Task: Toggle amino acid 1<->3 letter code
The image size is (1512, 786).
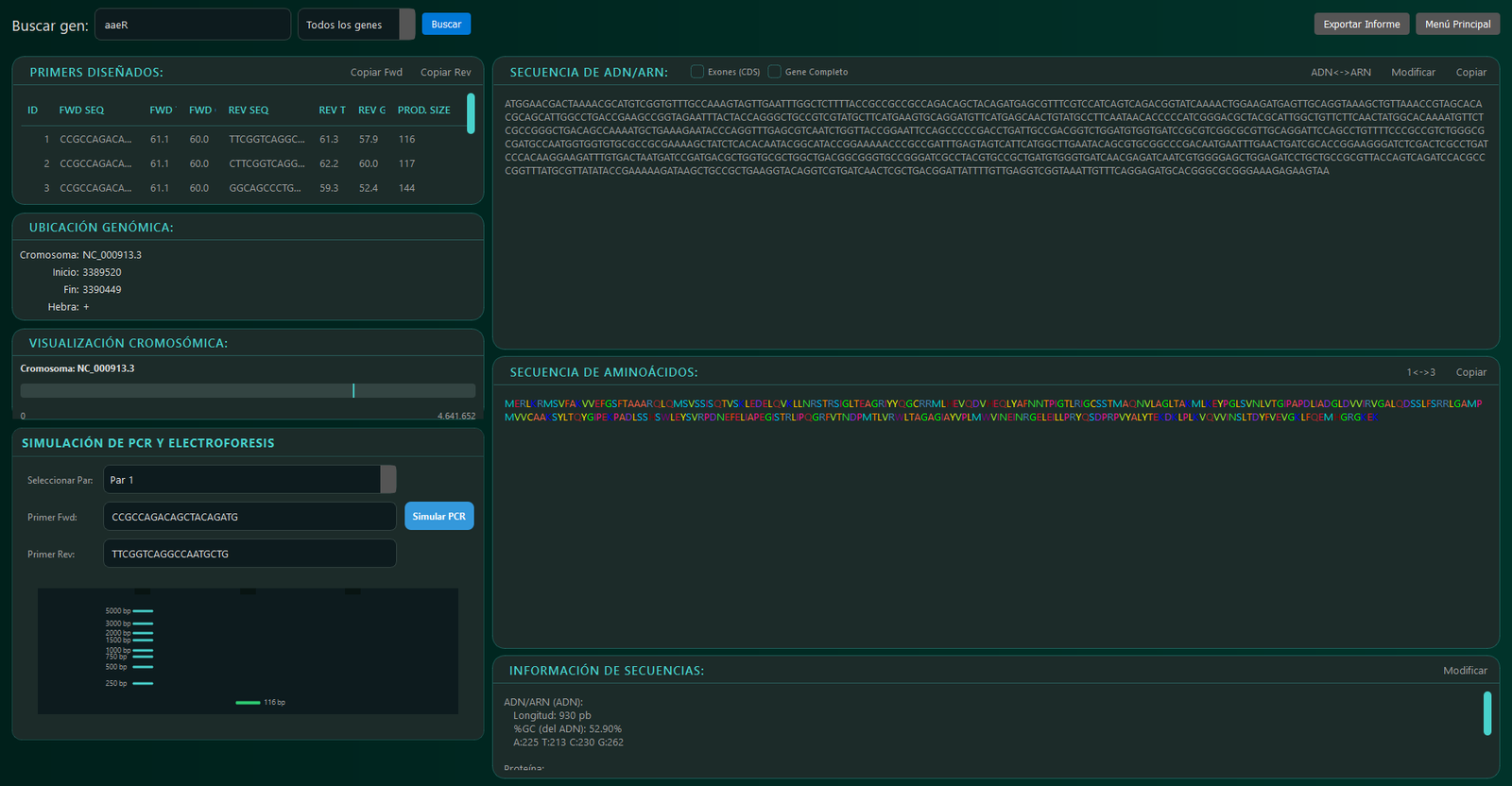Action: (1420, 372)
